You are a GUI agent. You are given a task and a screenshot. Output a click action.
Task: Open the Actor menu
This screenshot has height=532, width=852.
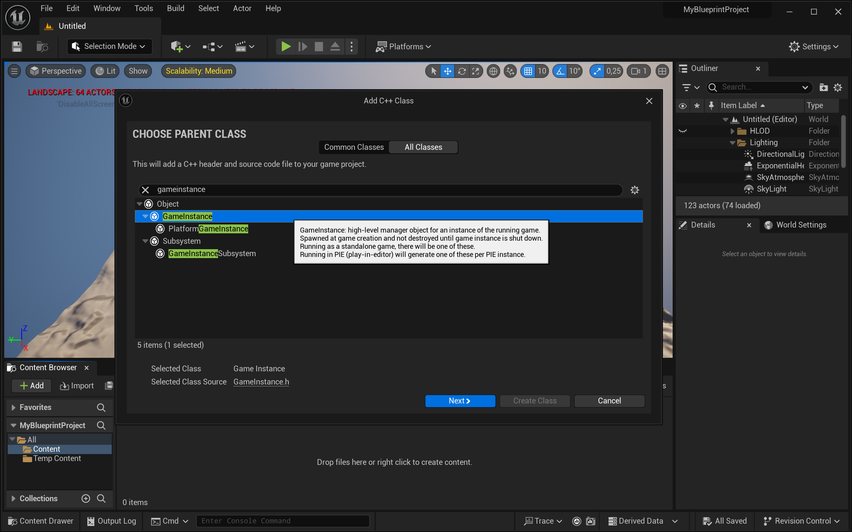[242, 8]
